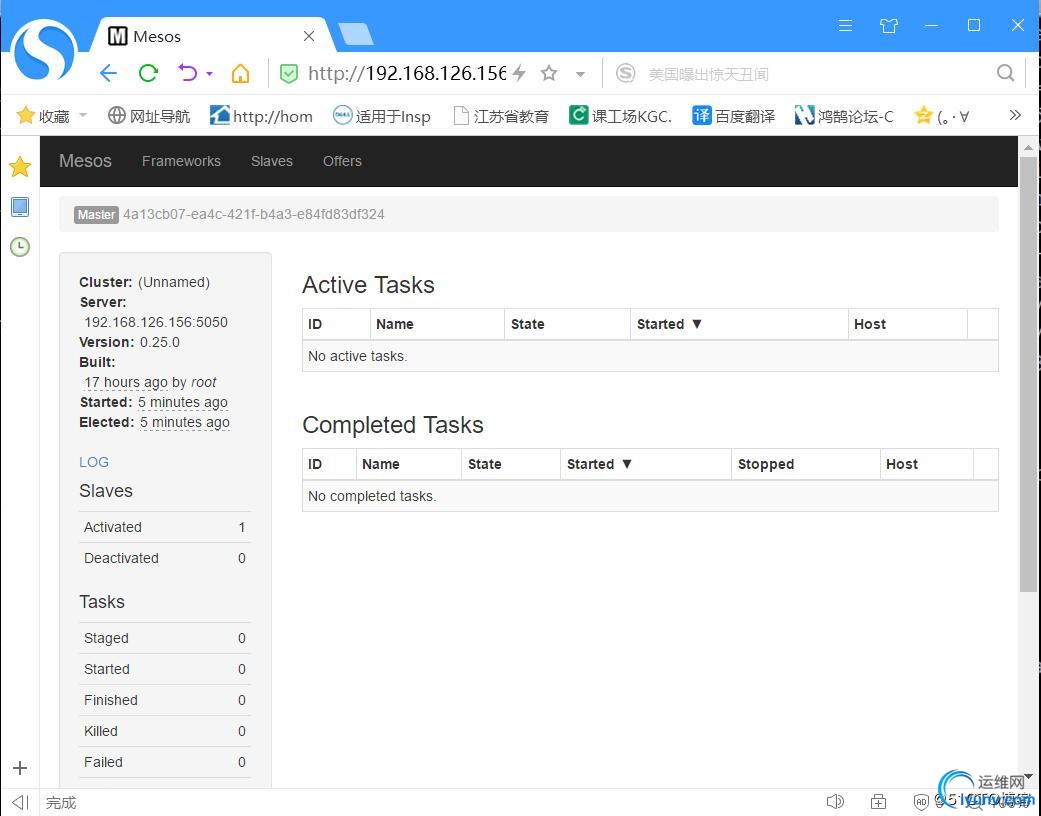Open the 百度翻译 bookmark
The image size is (1041, 816).
[734, 116]
